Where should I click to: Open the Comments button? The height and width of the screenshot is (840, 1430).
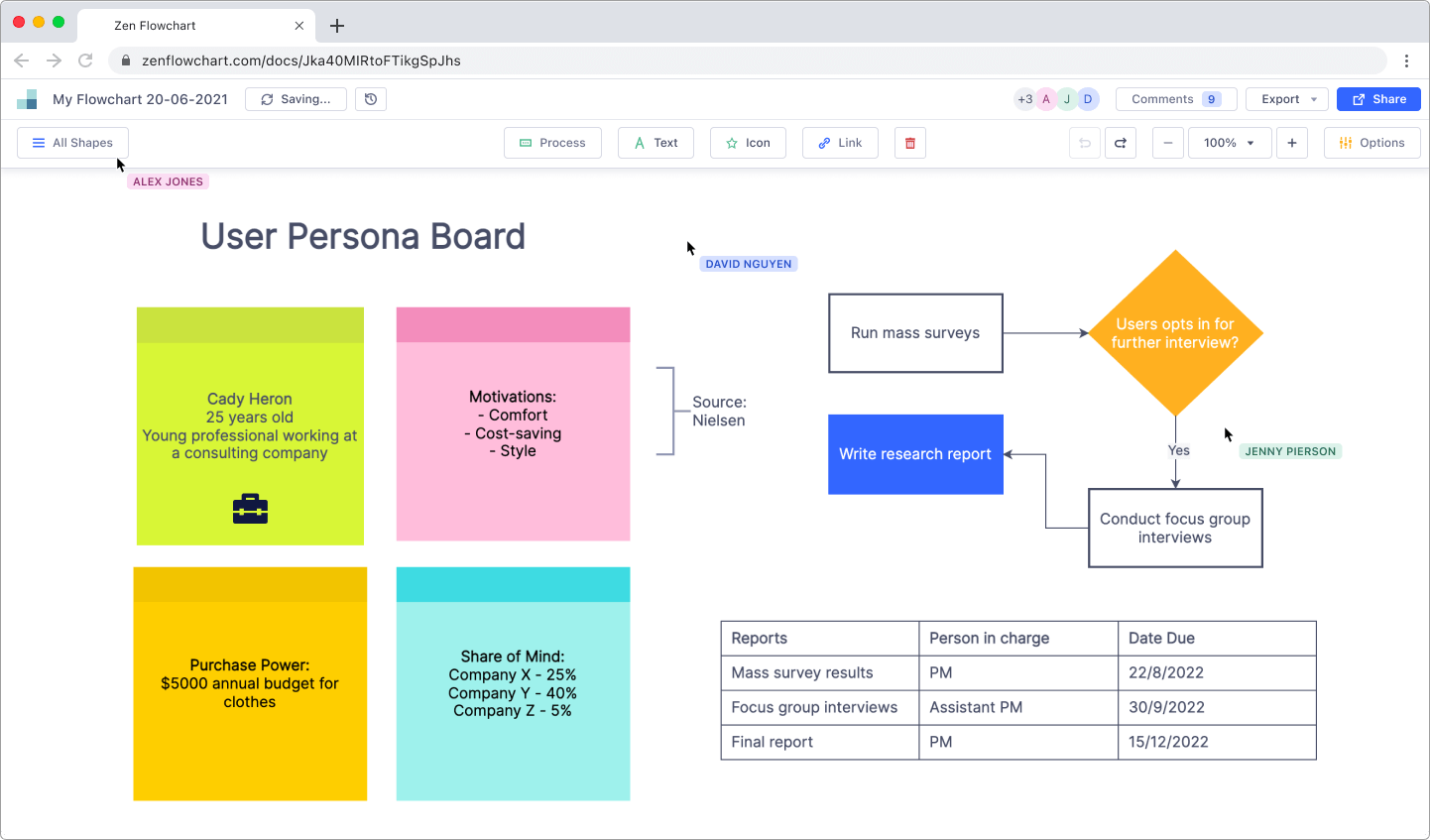point(1175,99)
